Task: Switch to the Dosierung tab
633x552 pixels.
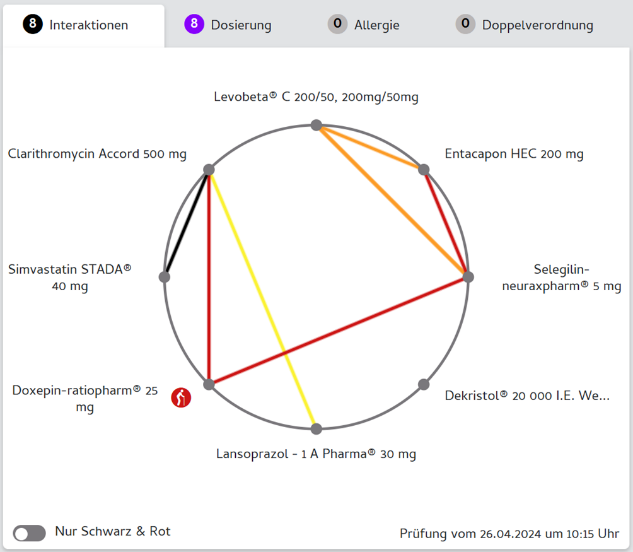Action: (x=240, y=25)
